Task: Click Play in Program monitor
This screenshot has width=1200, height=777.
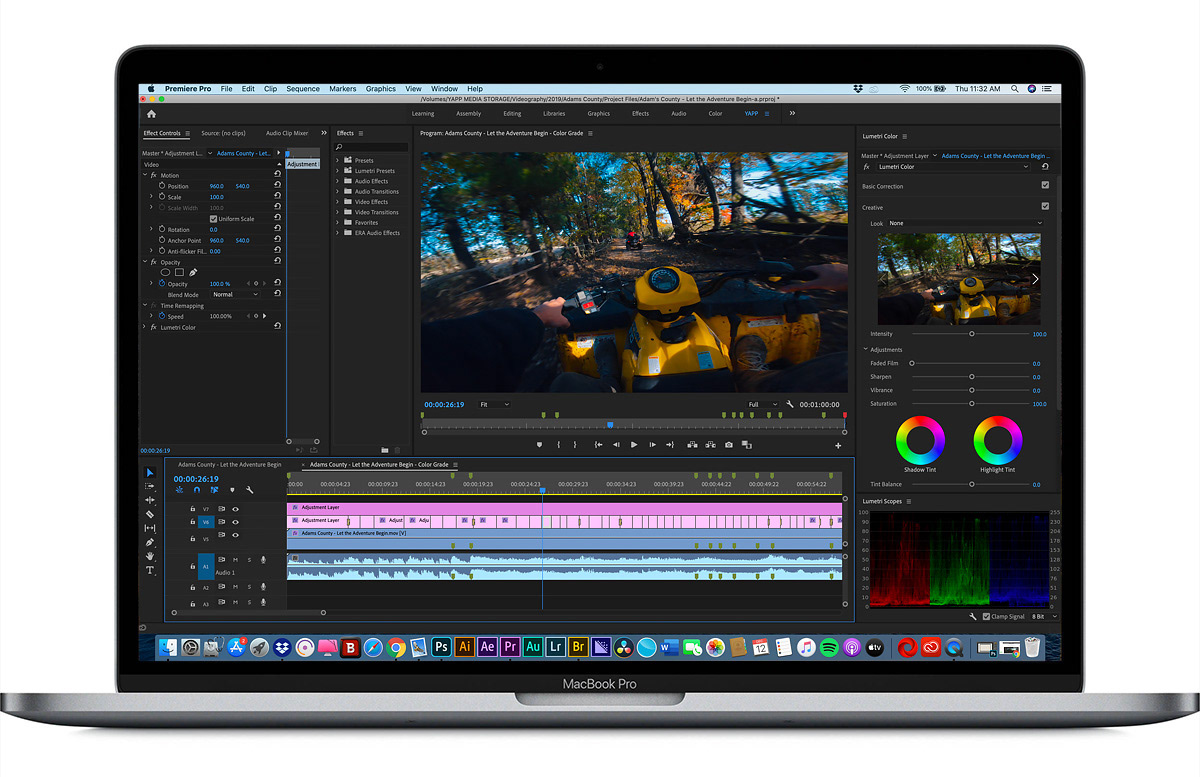Action: tap(633, 445)
